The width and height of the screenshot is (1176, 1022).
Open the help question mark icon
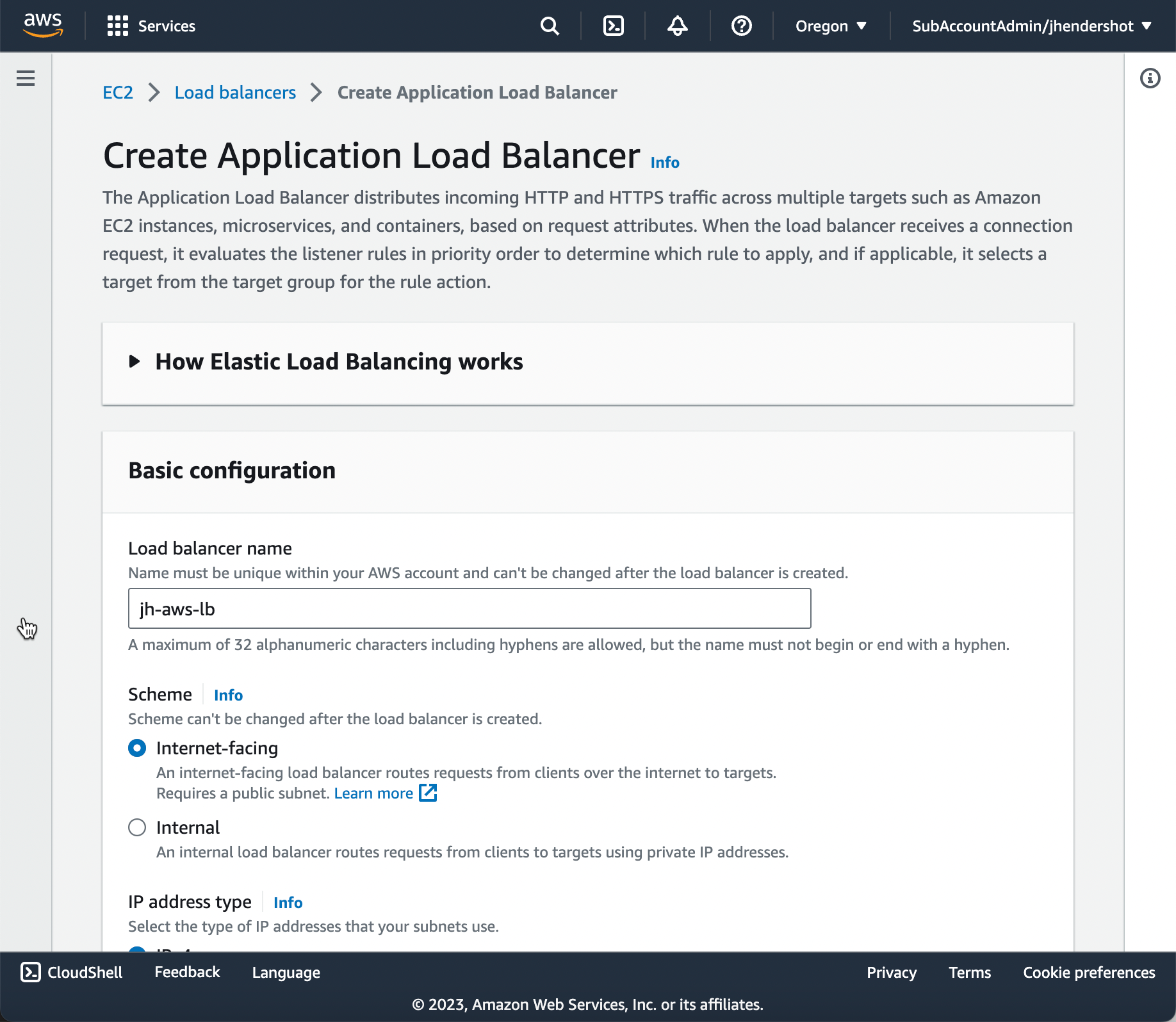(741, 26)
